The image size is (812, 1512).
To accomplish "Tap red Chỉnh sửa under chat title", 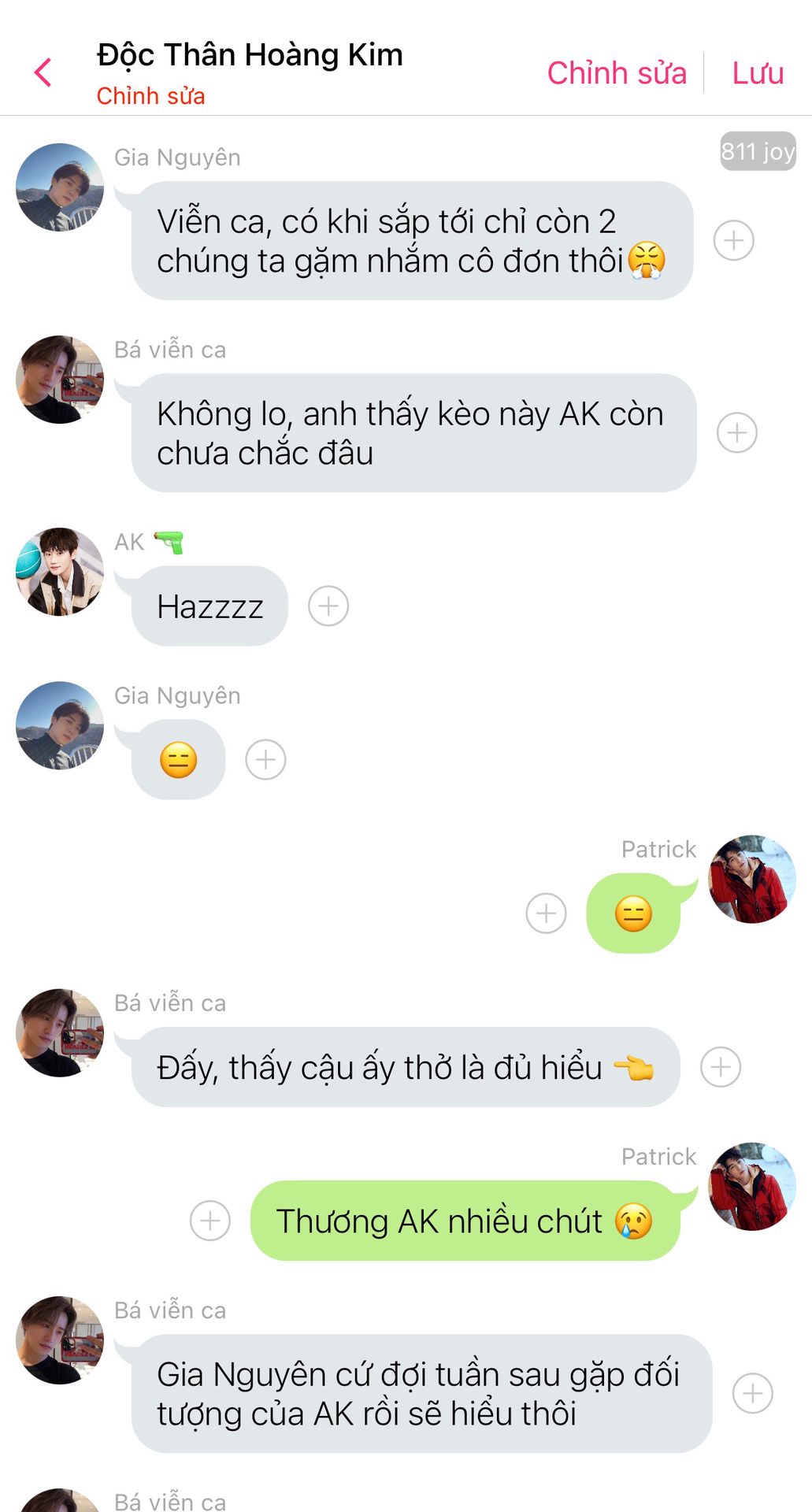I will tap(150, 96).
